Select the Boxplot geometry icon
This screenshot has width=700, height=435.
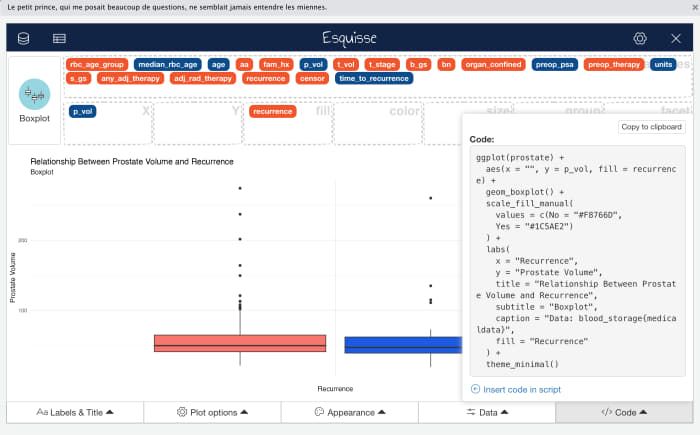[34, 94]
